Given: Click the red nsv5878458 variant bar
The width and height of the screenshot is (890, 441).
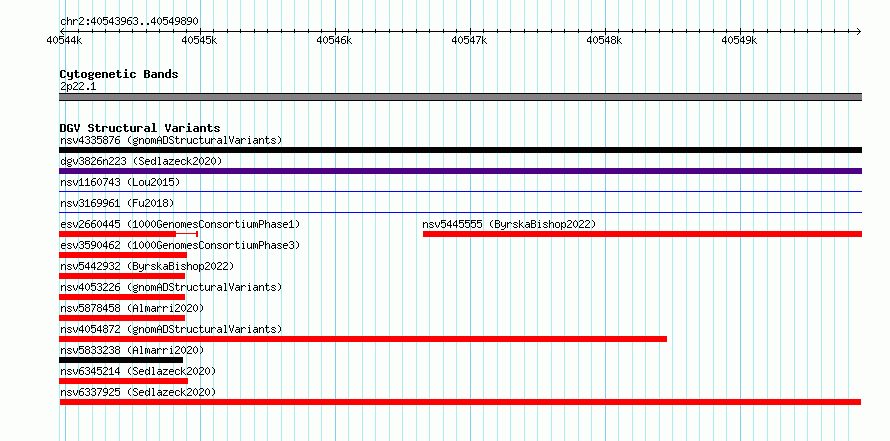Looking at the screenshot, I should [122, 318].
